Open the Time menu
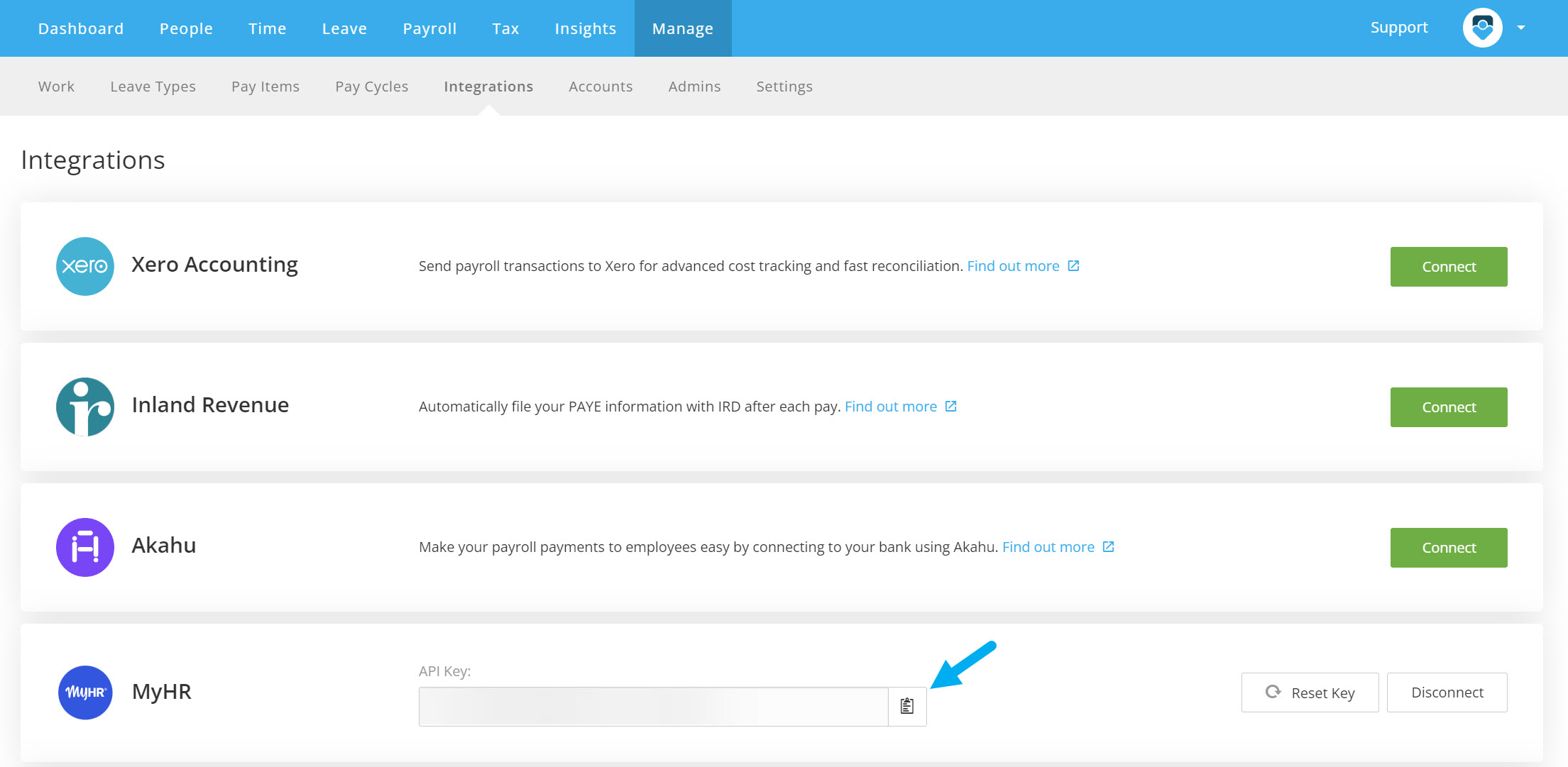Image resolution: width=1568 pixels, height=767 pixels. click(268, 28)
